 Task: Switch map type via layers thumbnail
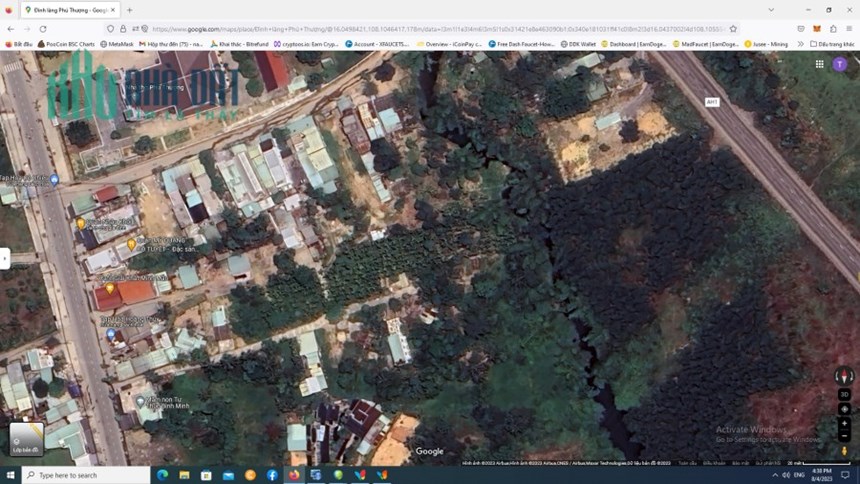click(26, 439)
